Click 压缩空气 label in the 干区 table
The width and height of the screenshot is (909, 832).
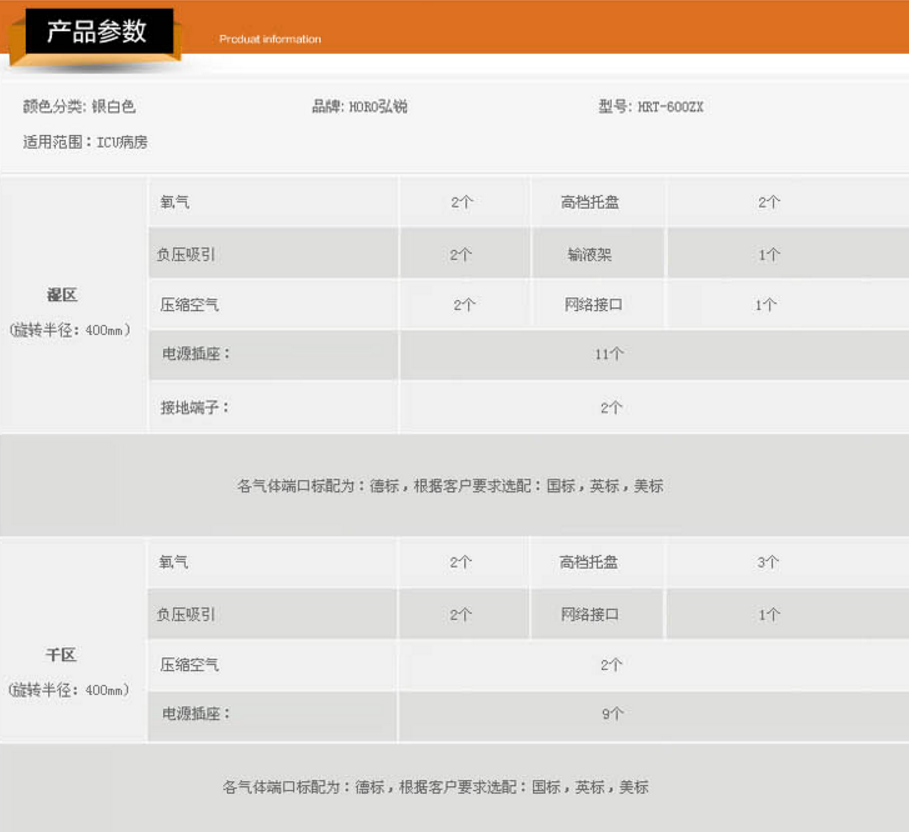click(189, 664)
